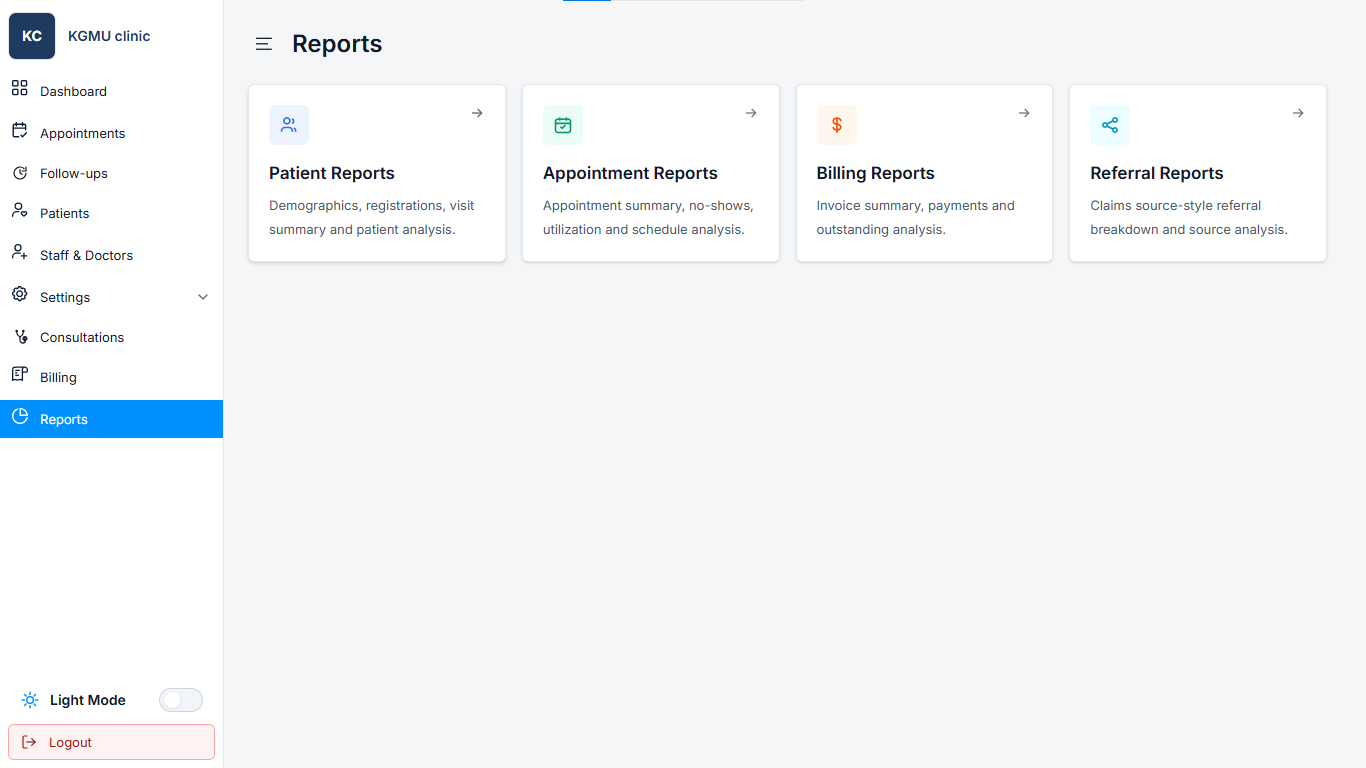Open the Referral Reports card title
Image resolution: width=1366 pixels, height=768 pixels.
pos(1157,173)
